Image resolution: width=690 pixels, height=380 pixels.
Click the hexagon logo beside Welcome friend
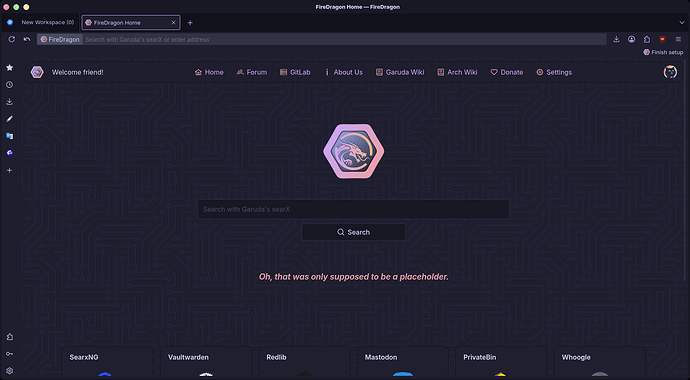click(37, 72)
